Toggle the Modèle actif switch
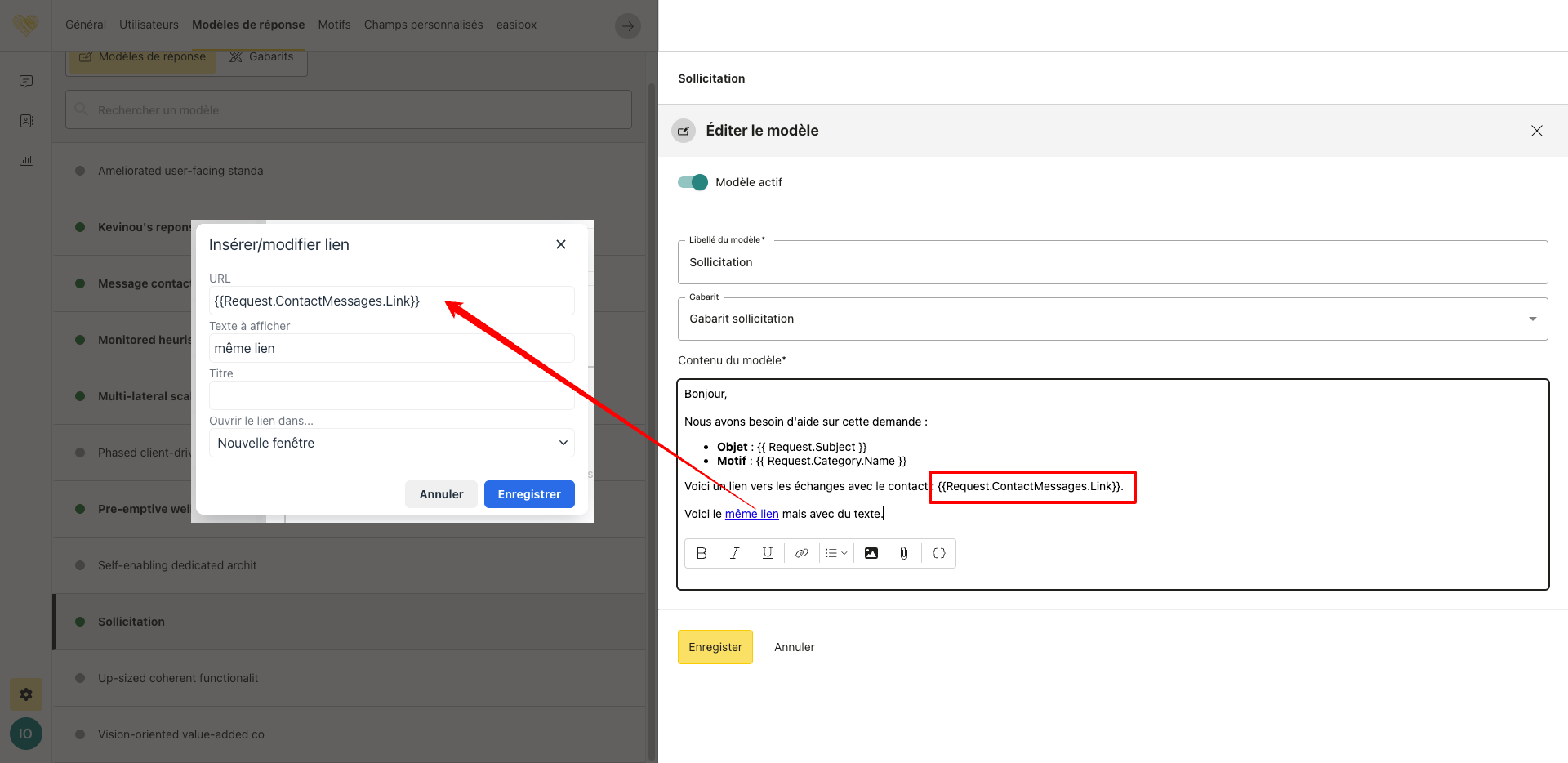The image size is (1568, 763). [x=693, y=182]
